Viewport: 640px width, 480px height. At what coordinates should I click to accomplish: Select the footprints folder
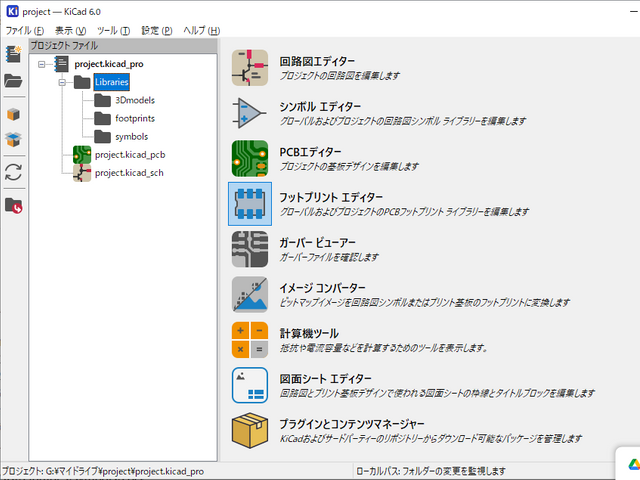click(x=135, y=118)
